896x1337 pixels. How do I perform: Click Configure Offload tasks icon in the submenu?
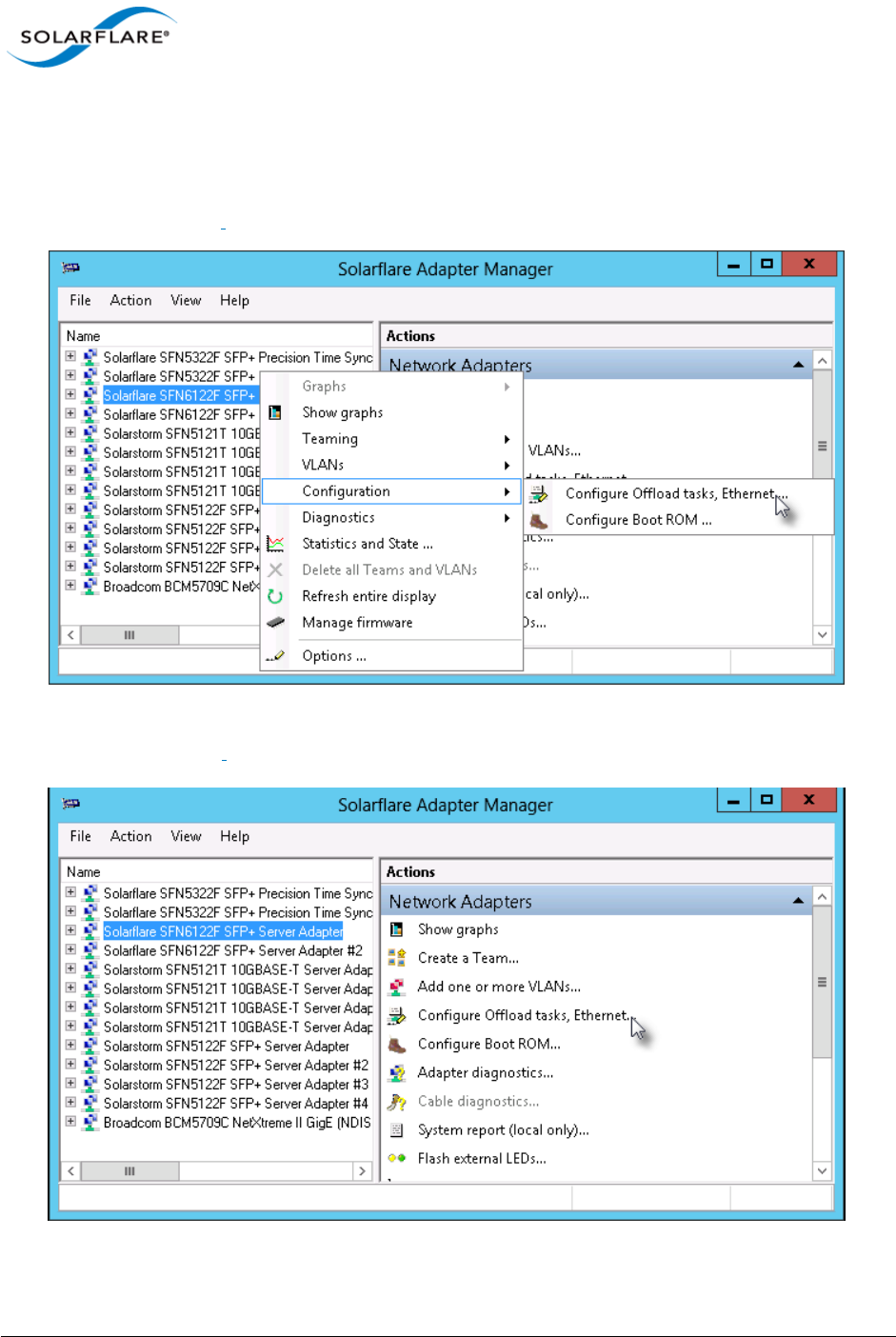pyautogui.click(x=539, y=493)
